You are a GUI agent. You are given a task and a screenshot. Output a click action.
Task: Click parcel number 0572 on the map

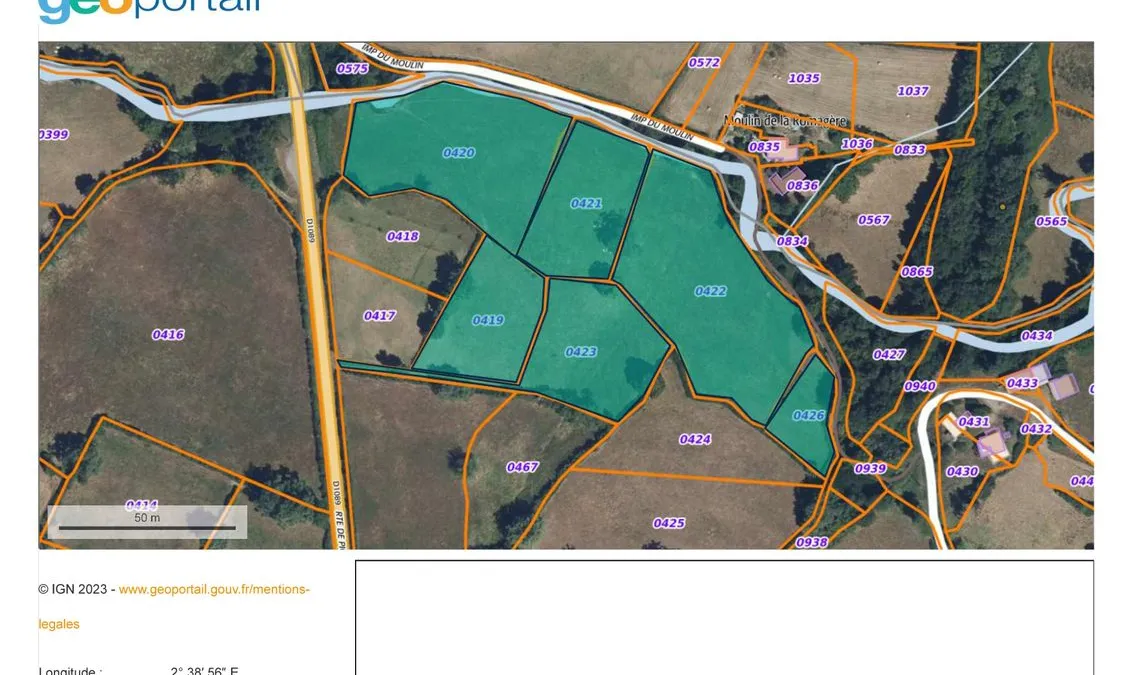704,63
